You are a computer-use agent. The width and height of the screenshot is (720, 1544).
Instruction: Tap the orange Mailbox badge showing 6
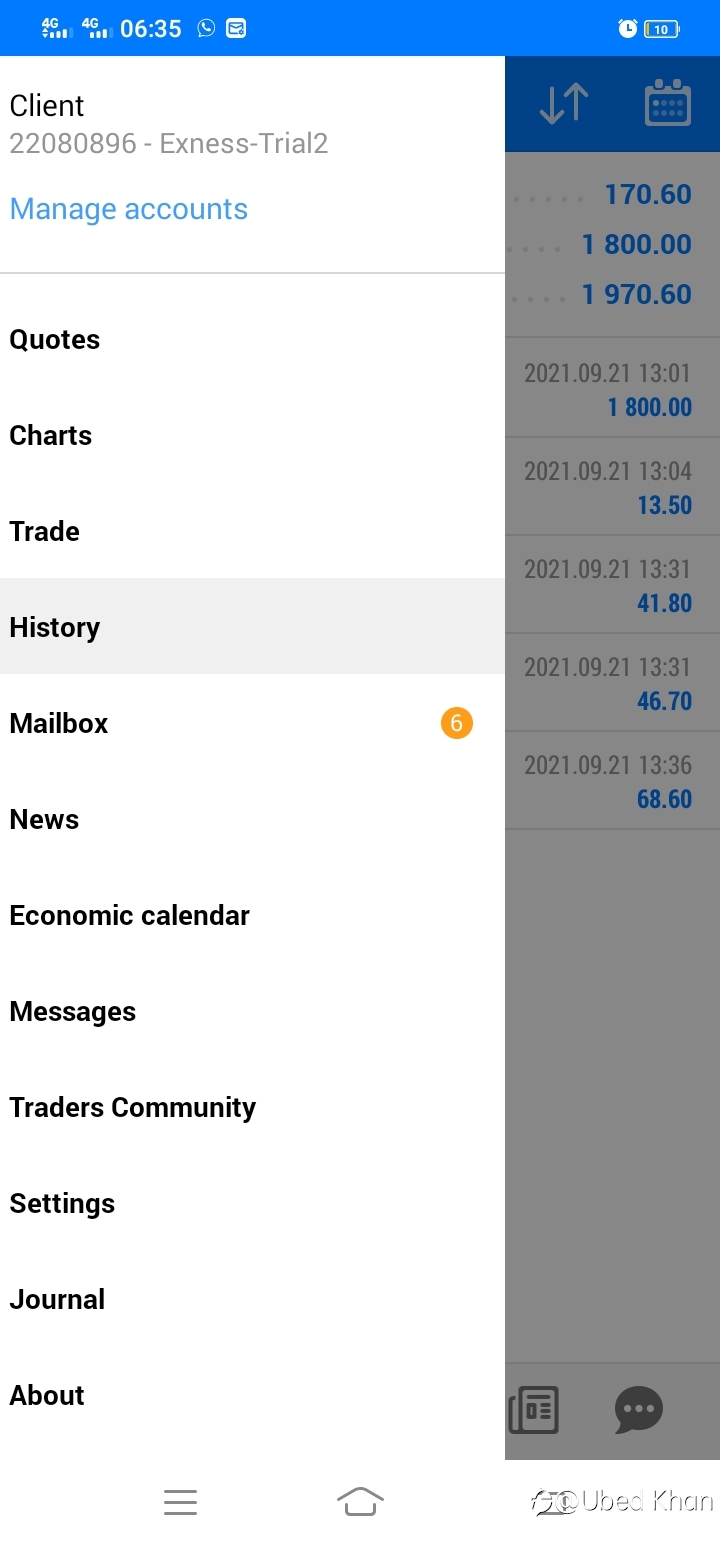tap(457, 722)
